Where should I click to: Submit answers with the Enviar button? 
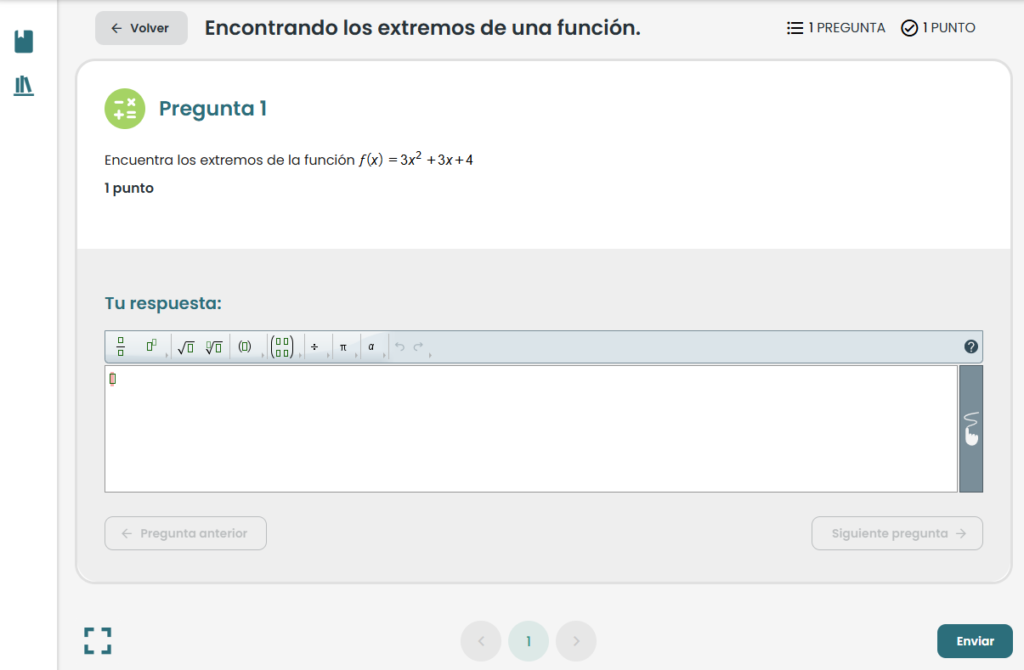pos(974,641)
